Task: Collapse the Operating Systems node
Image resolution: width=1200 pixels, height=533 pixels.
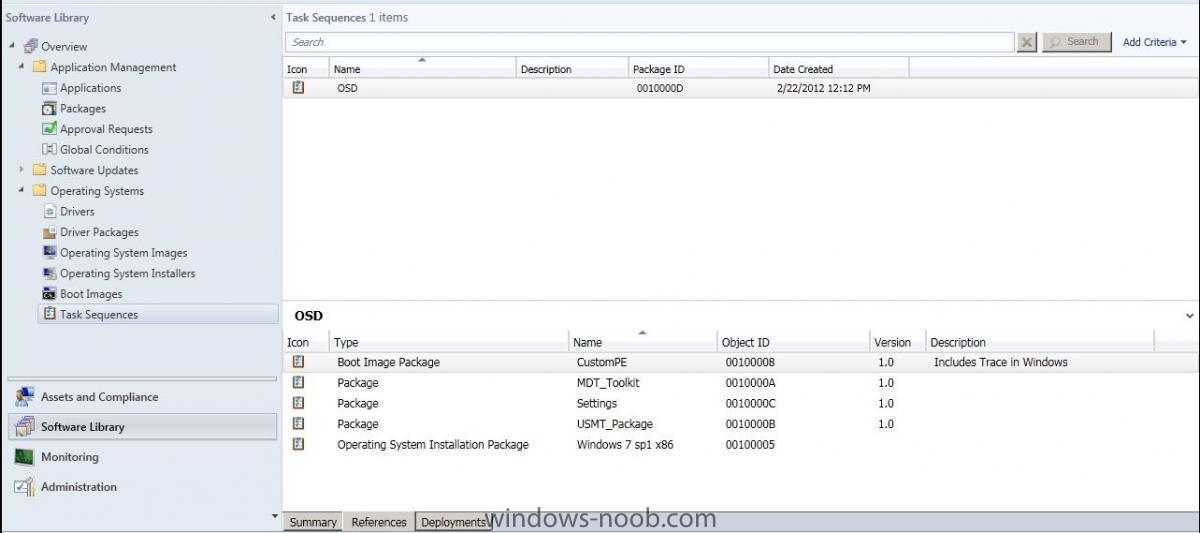Action: point(22,190)
